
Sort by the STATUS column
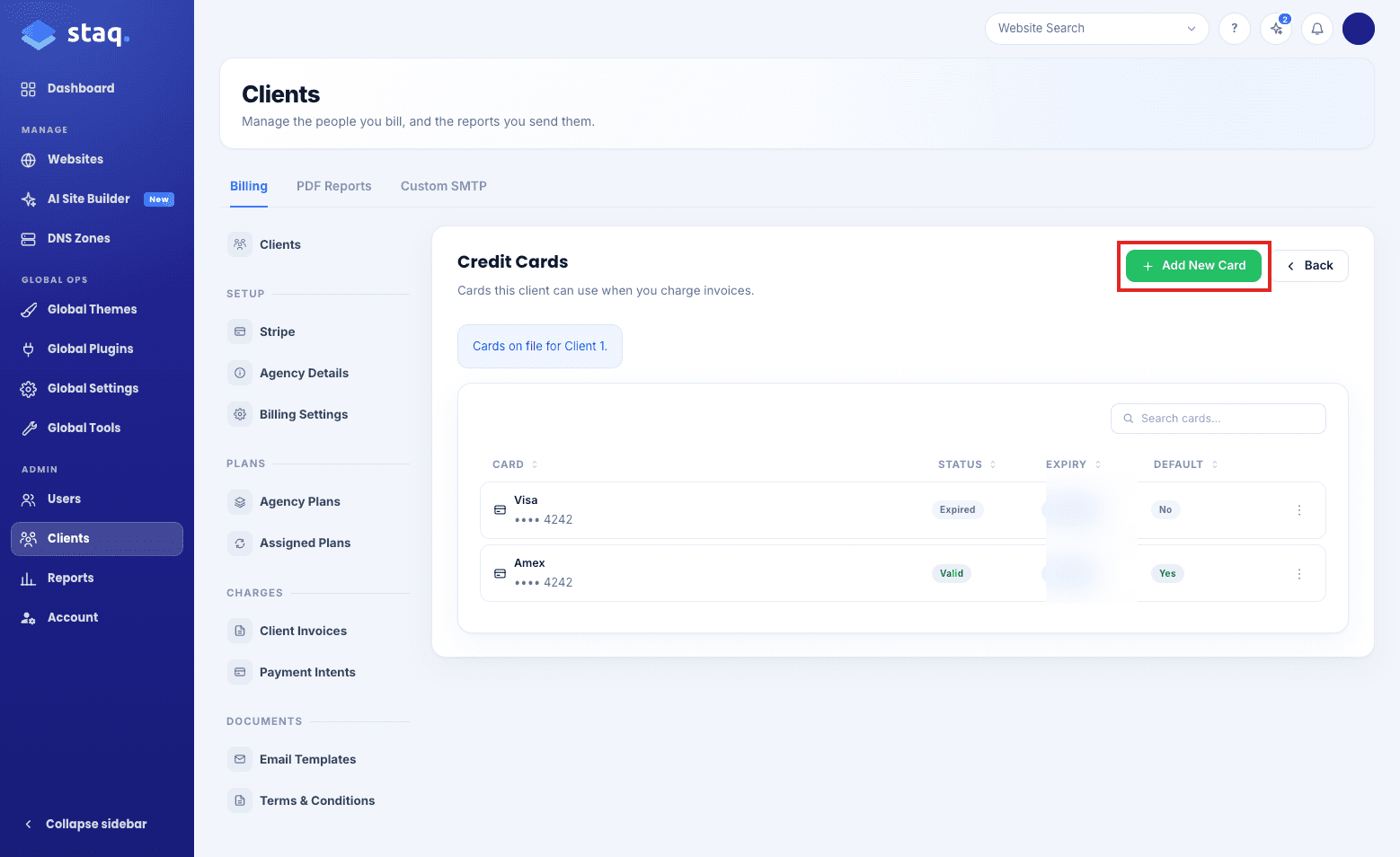coord(967,464)
